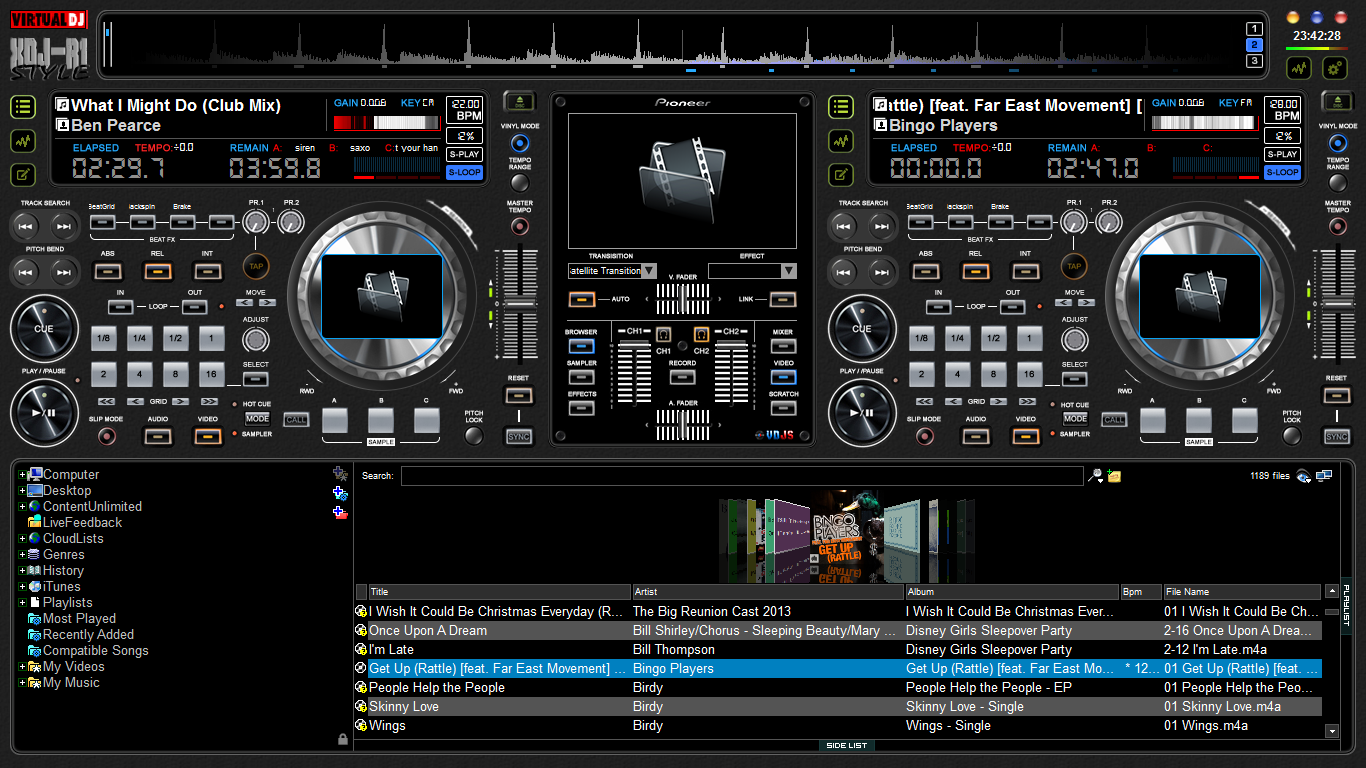Expand the Desktop tree node
This screenshot has height=768, width=1366.
click(22, 491)
